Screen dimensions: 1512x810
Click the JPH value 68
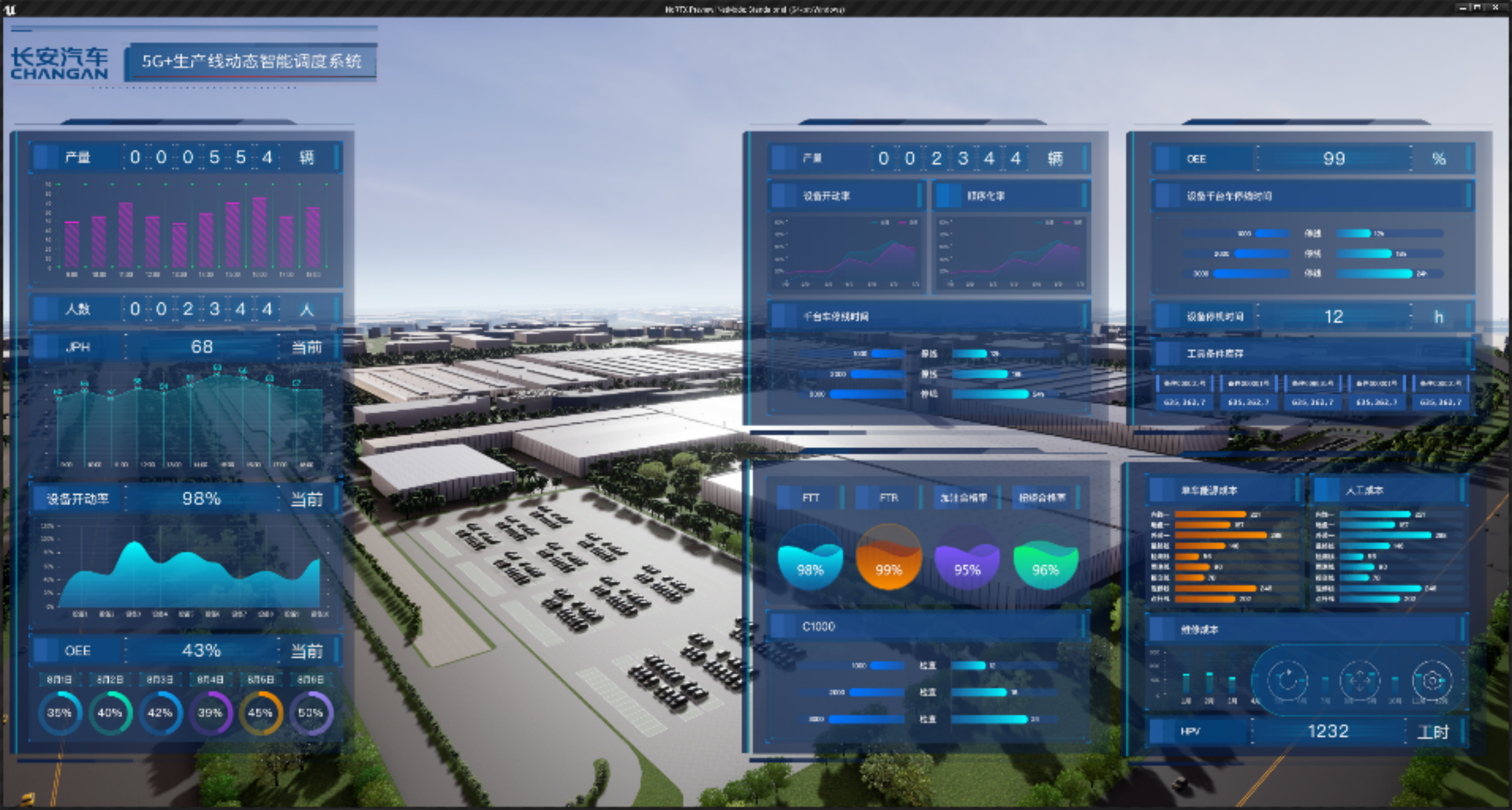coord(202,347)
